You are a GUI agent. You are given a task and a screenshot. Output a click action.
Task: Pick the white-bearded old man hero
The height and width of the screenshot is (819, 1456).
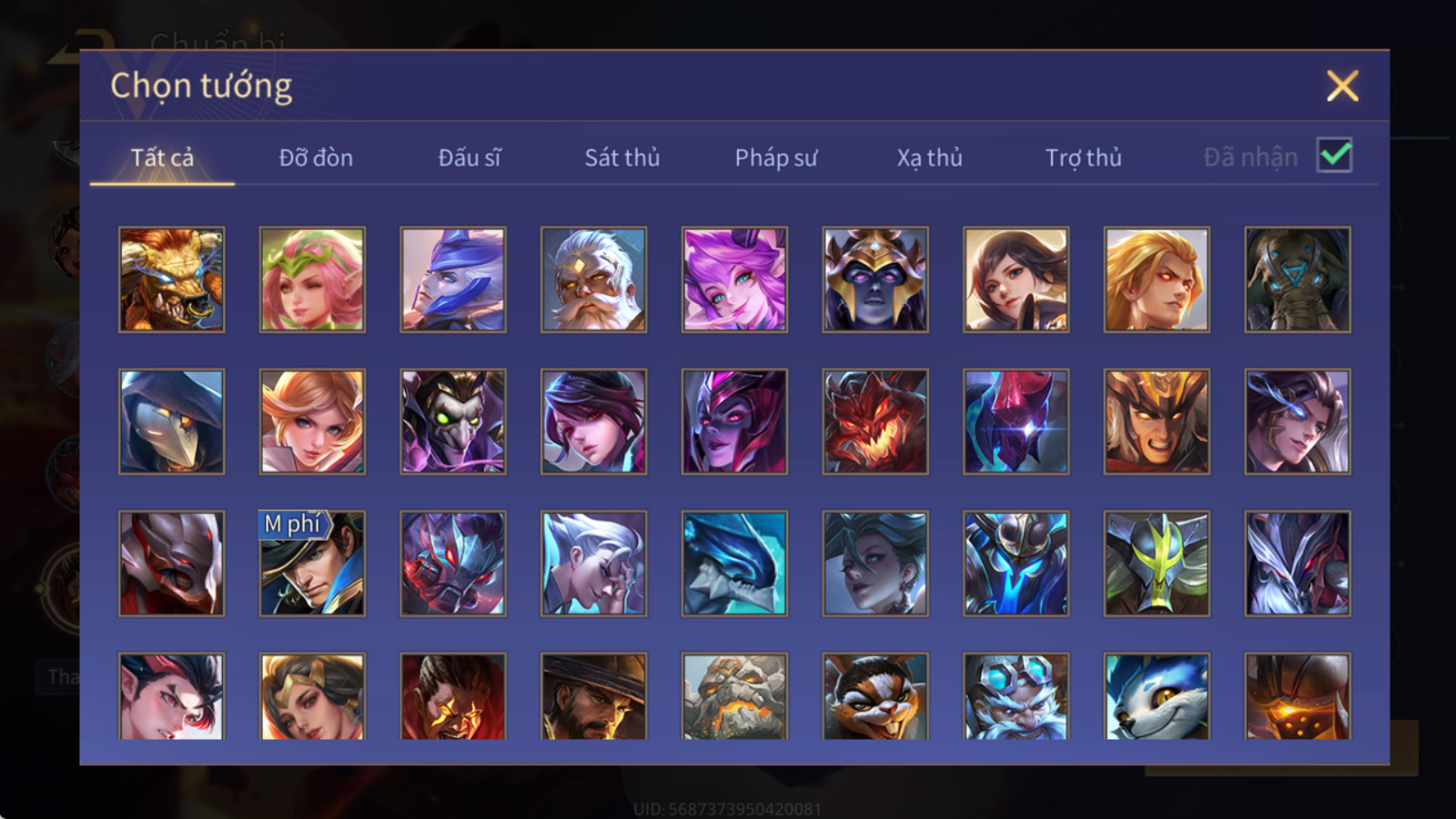point(593,279)
